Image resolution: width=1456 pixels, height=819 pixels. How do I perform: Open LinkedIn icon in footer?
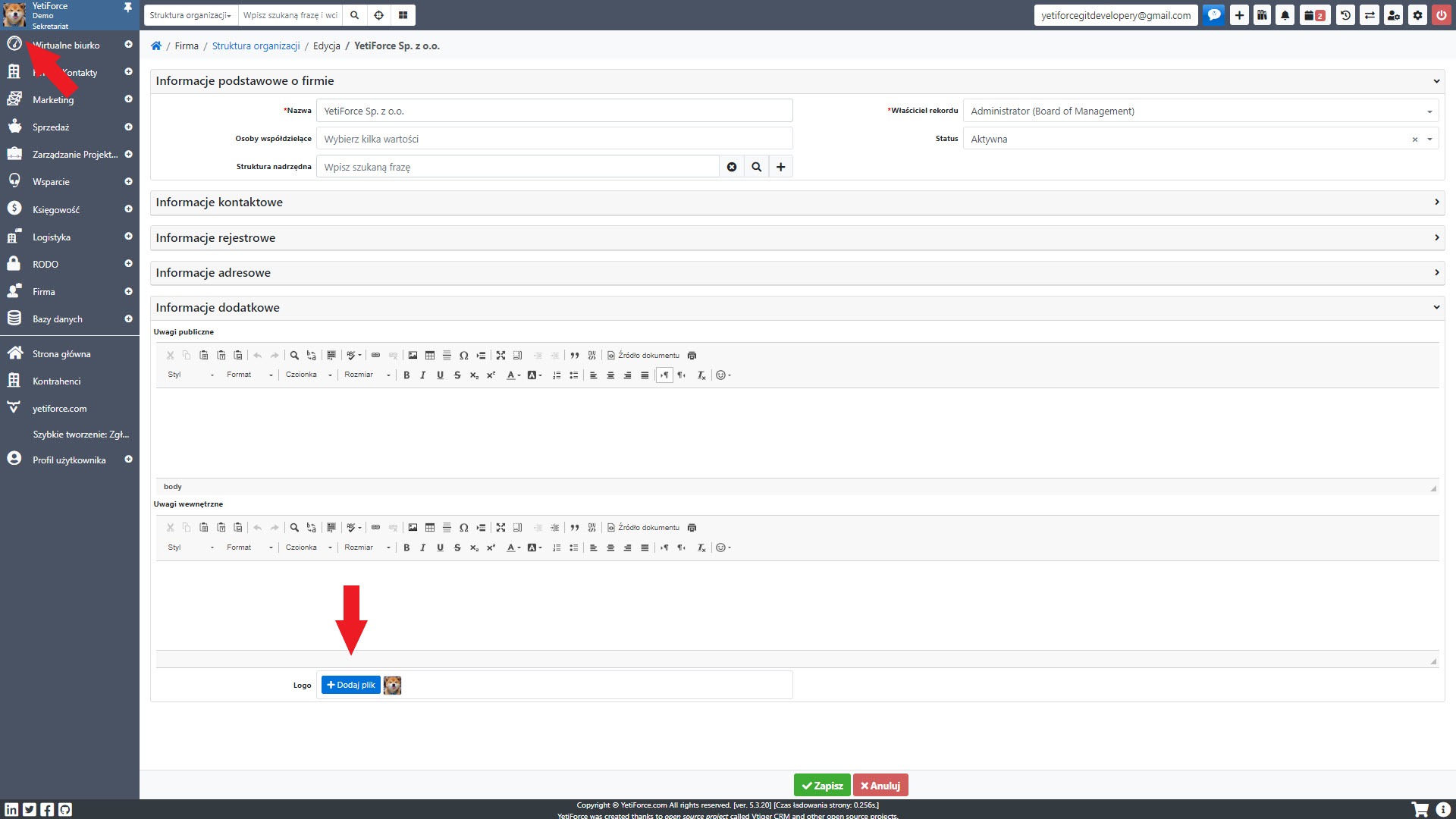(11, 809)
